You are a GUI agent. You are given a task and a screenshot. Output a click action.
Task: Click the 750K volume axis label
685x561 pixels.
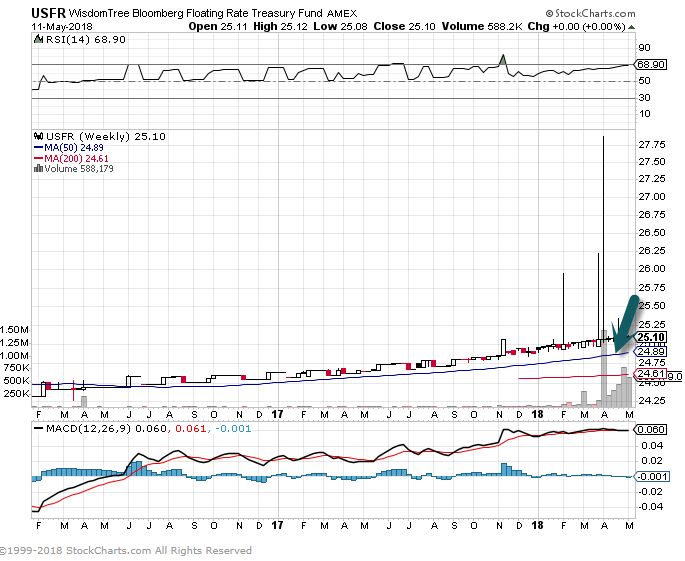17,368
